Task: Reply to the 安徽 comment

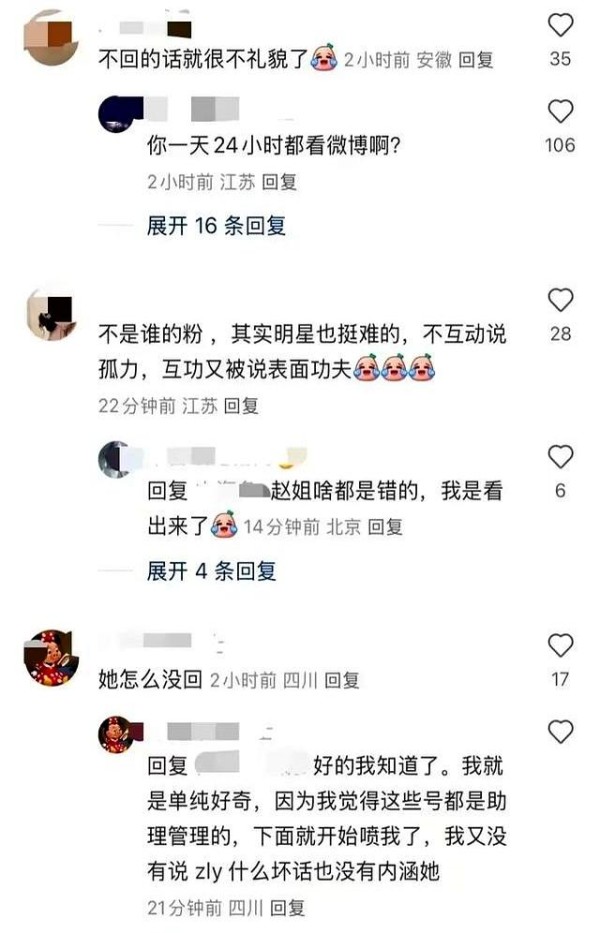Action: coord(476,60)
